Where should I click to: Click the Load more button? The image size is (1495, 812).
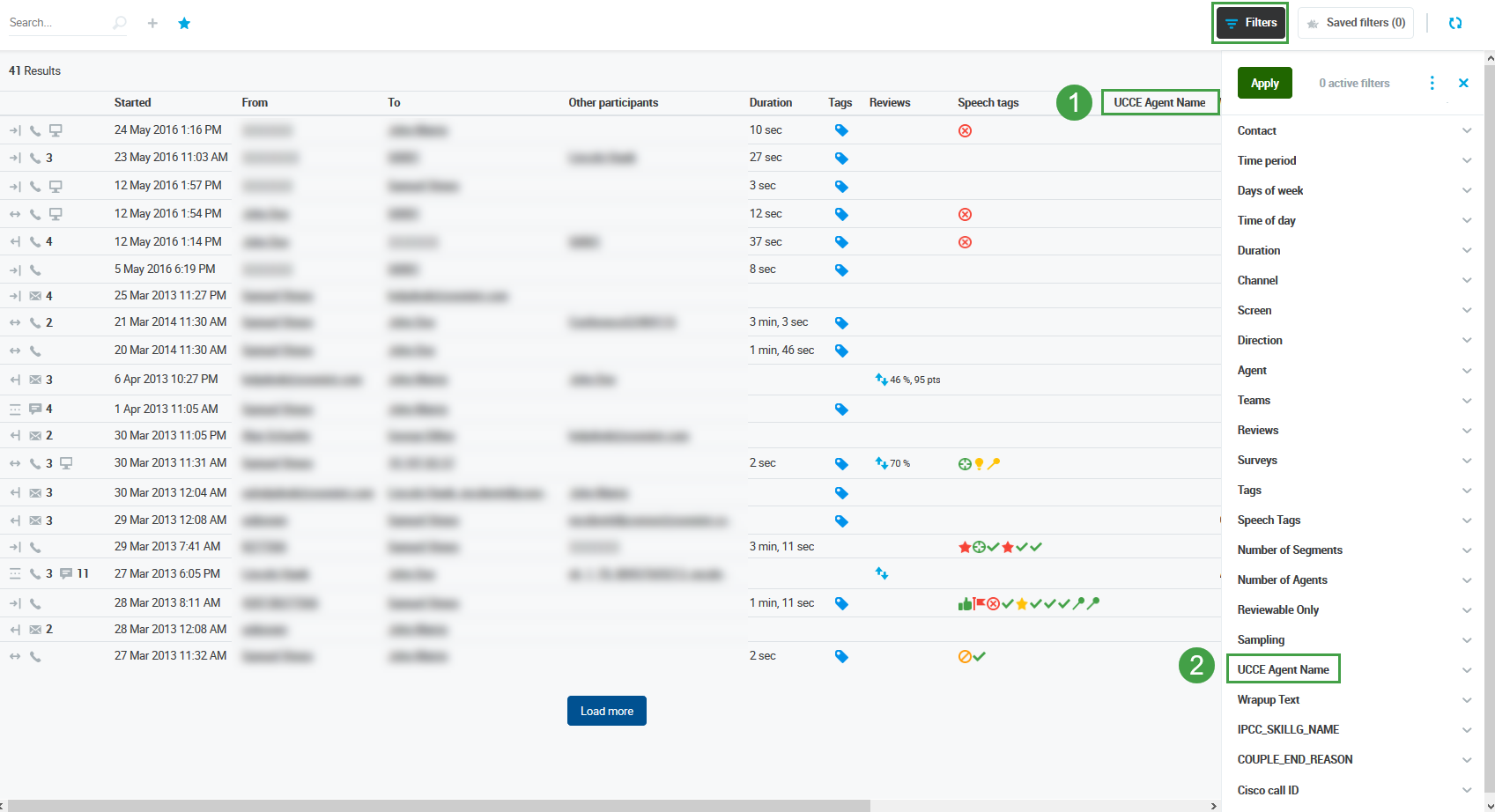pyautogui.click(x=606, y=711)
